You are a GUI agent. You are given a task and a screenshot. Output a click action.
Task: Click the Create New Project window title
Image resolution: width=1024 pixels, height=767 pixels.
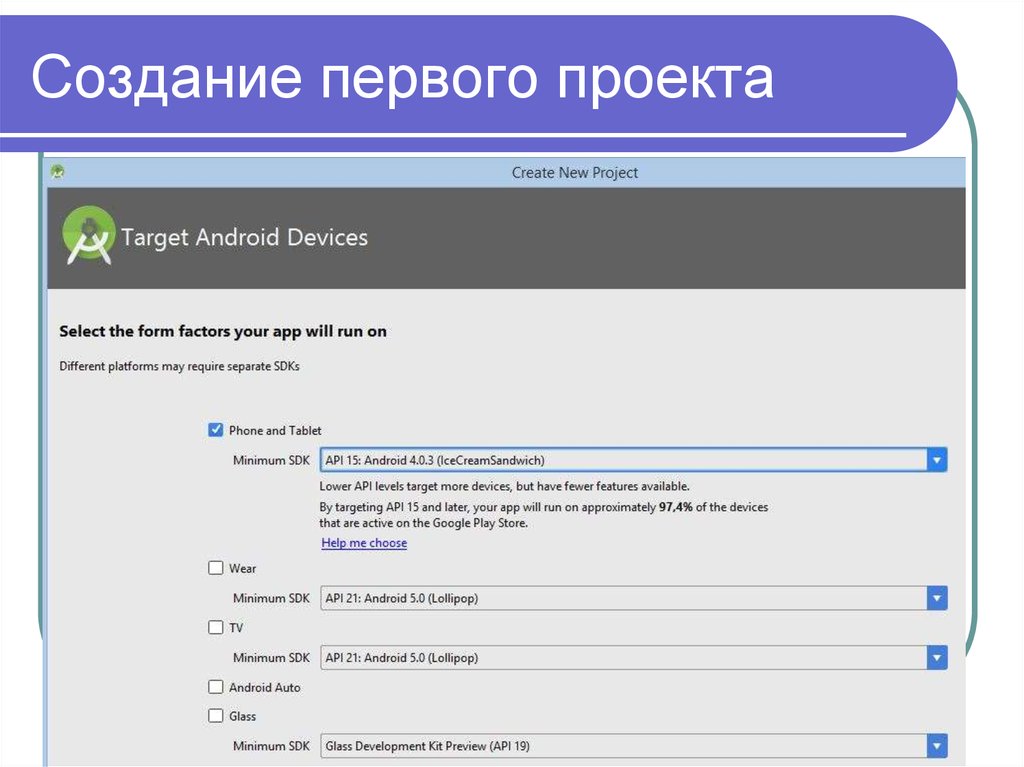(575, 172)
